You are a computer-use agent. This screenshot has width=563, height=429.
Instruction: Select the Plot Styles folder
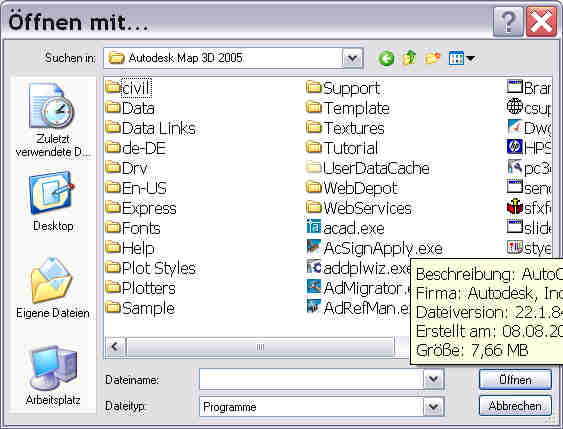(151, 268)
